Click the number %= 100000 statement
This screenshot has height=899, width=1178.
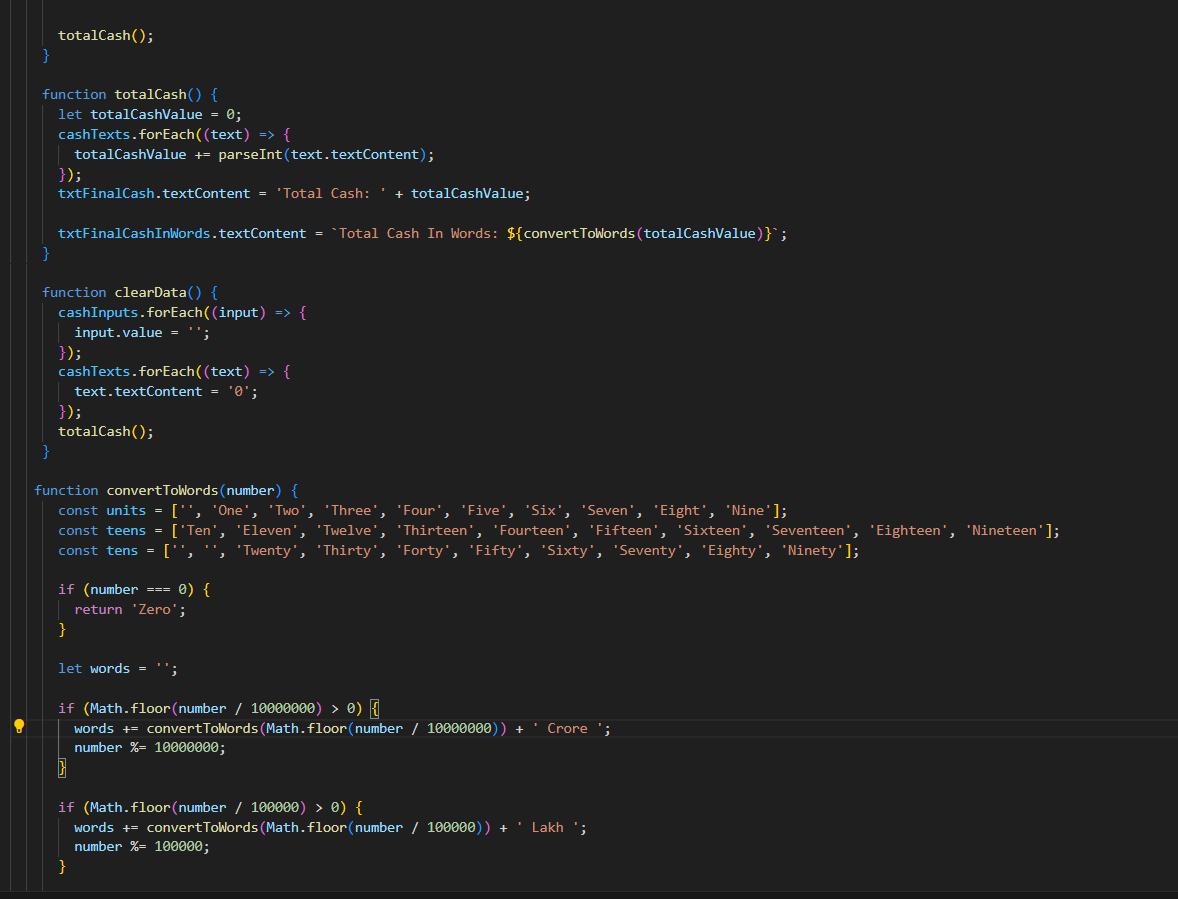142,846
